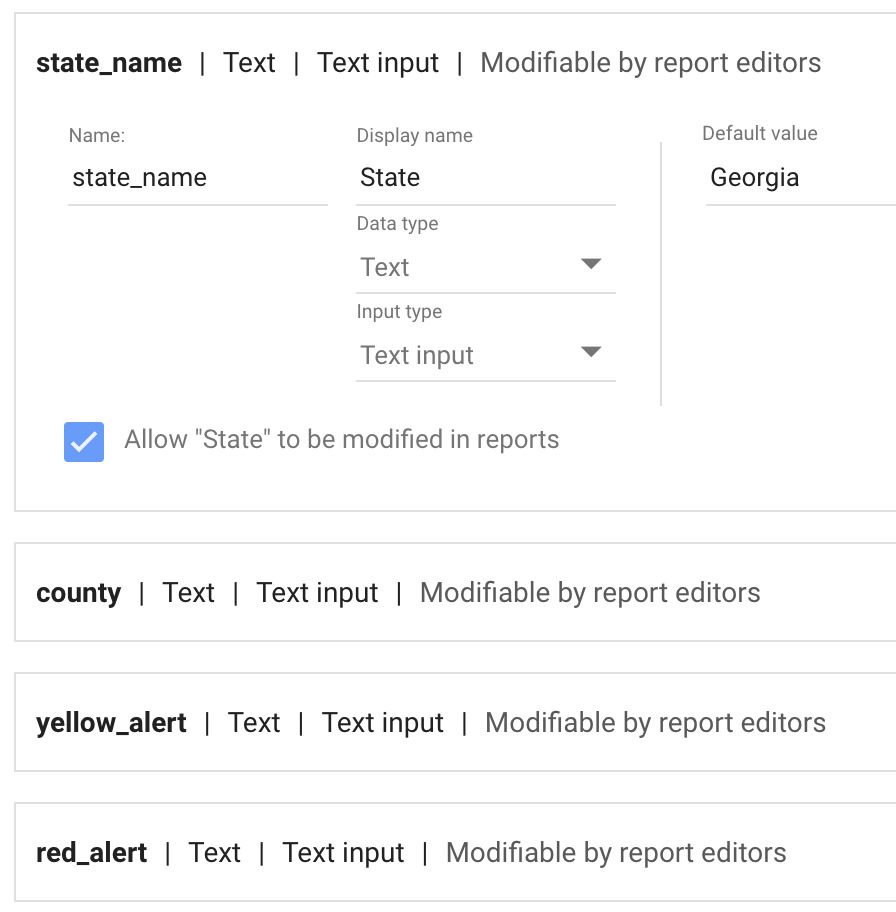
Task: Click the Input type dropdown arrow
Action: click(x=591, y=353)
